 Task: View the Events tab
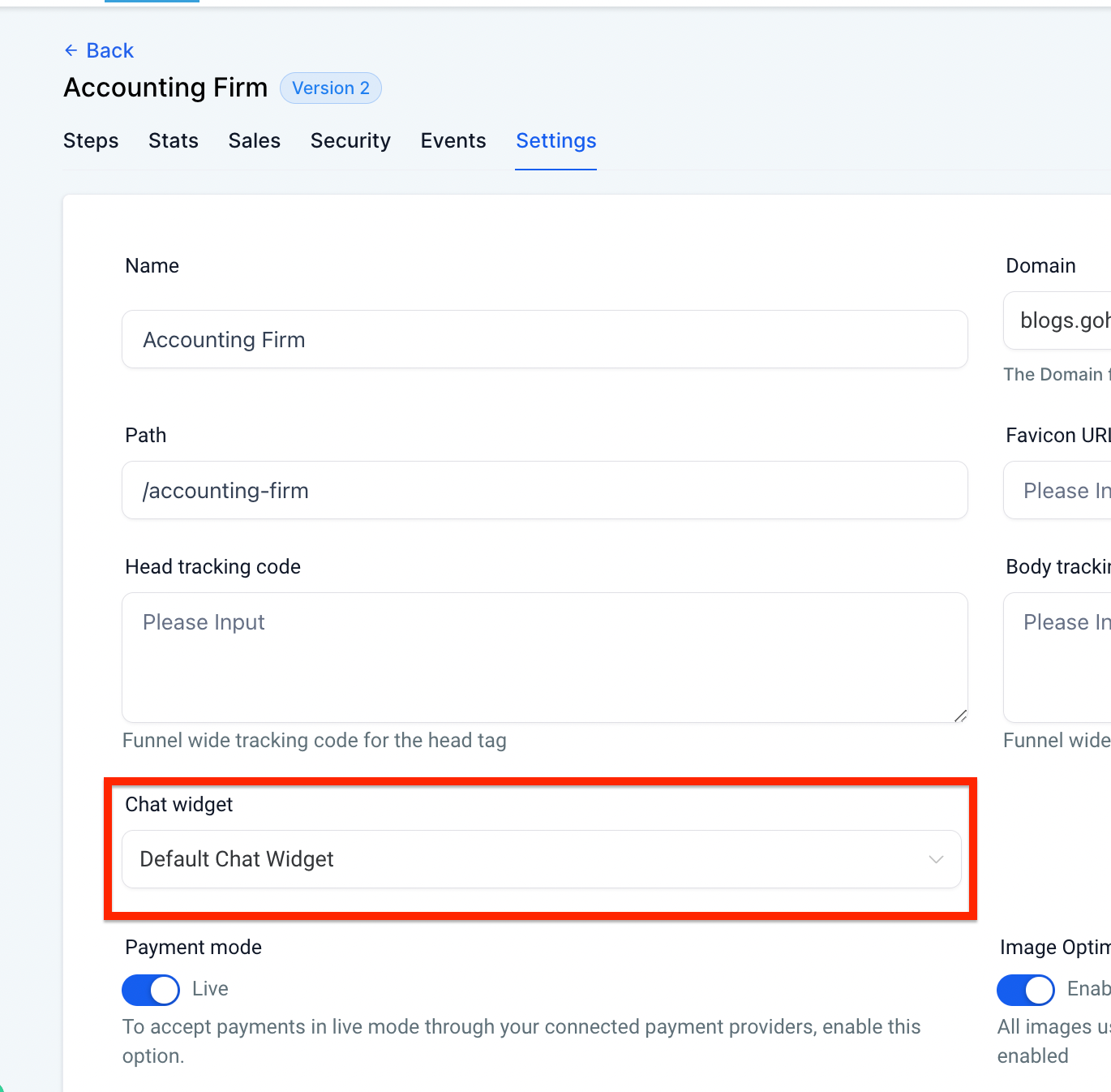453,140
